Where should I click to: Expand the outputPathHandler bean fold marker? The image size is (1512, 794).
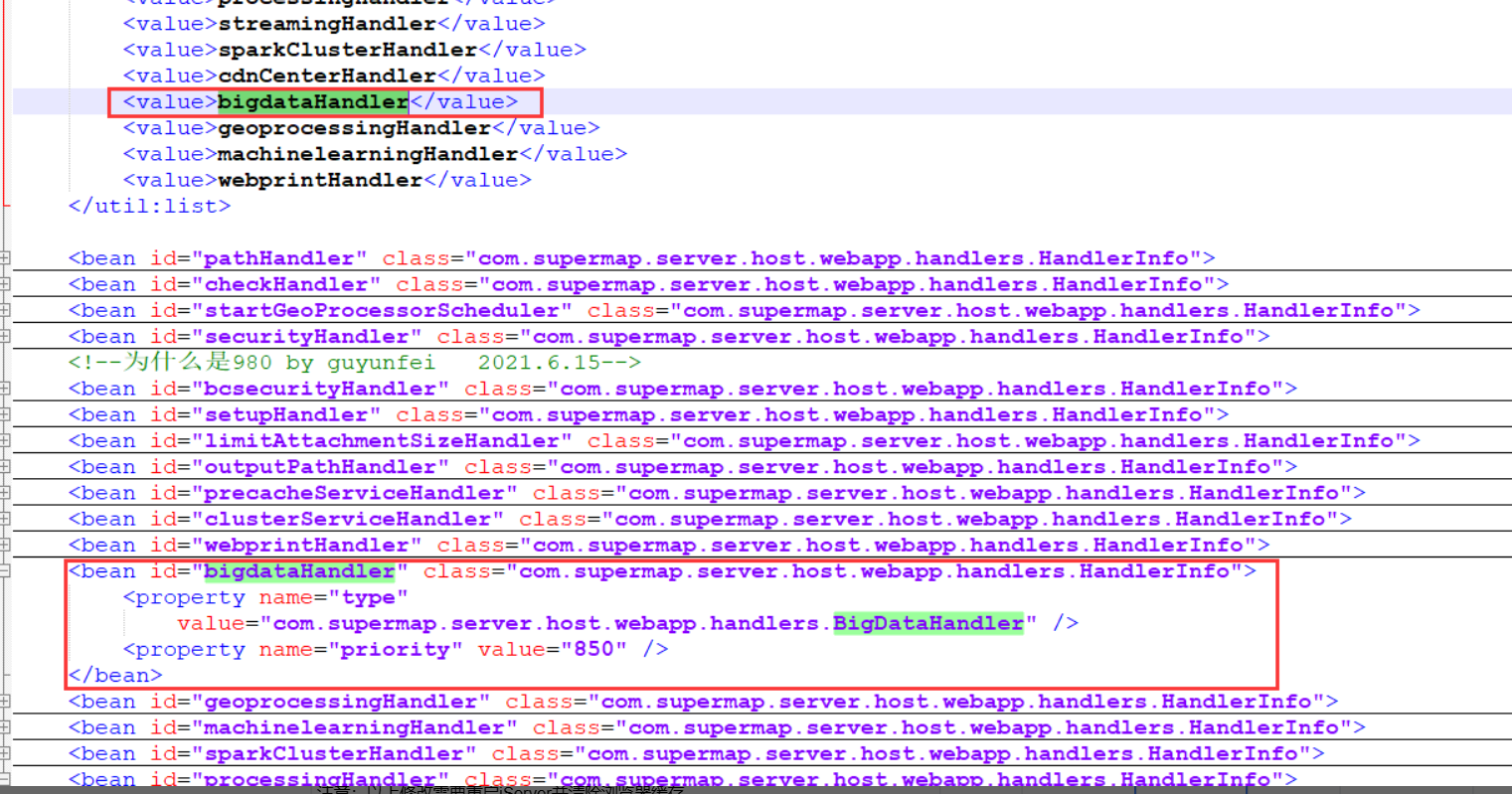(x=5, y=467)
